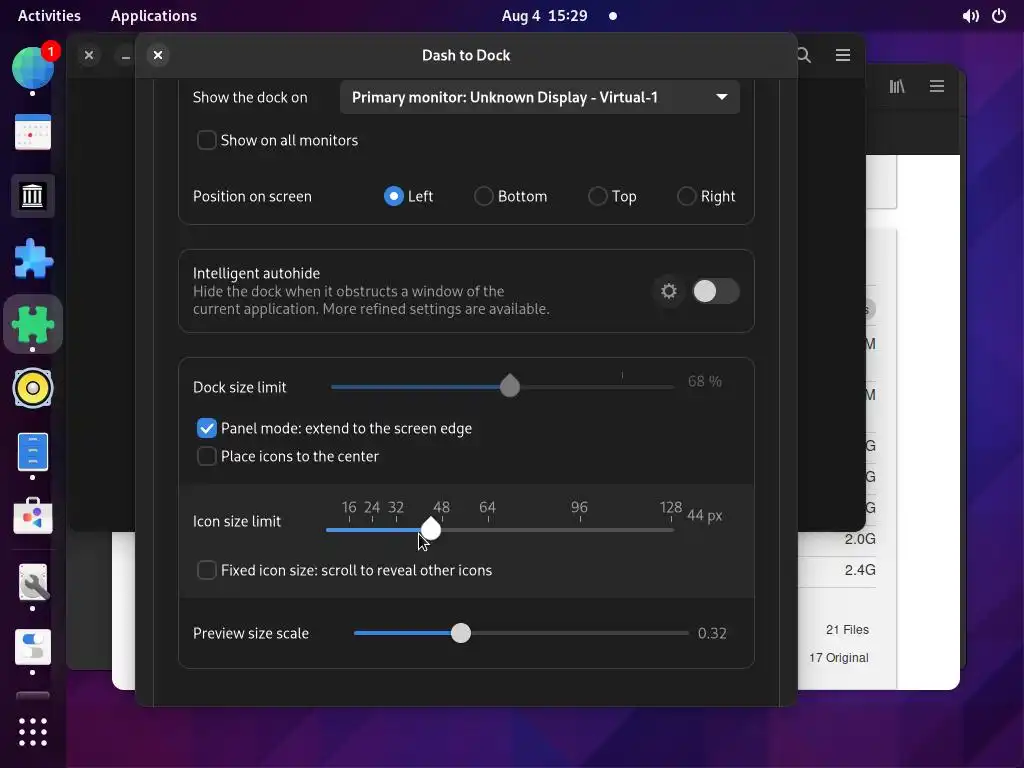Select Left dock position
Viewport: 1024px width, 768px height.
[394, 197]
